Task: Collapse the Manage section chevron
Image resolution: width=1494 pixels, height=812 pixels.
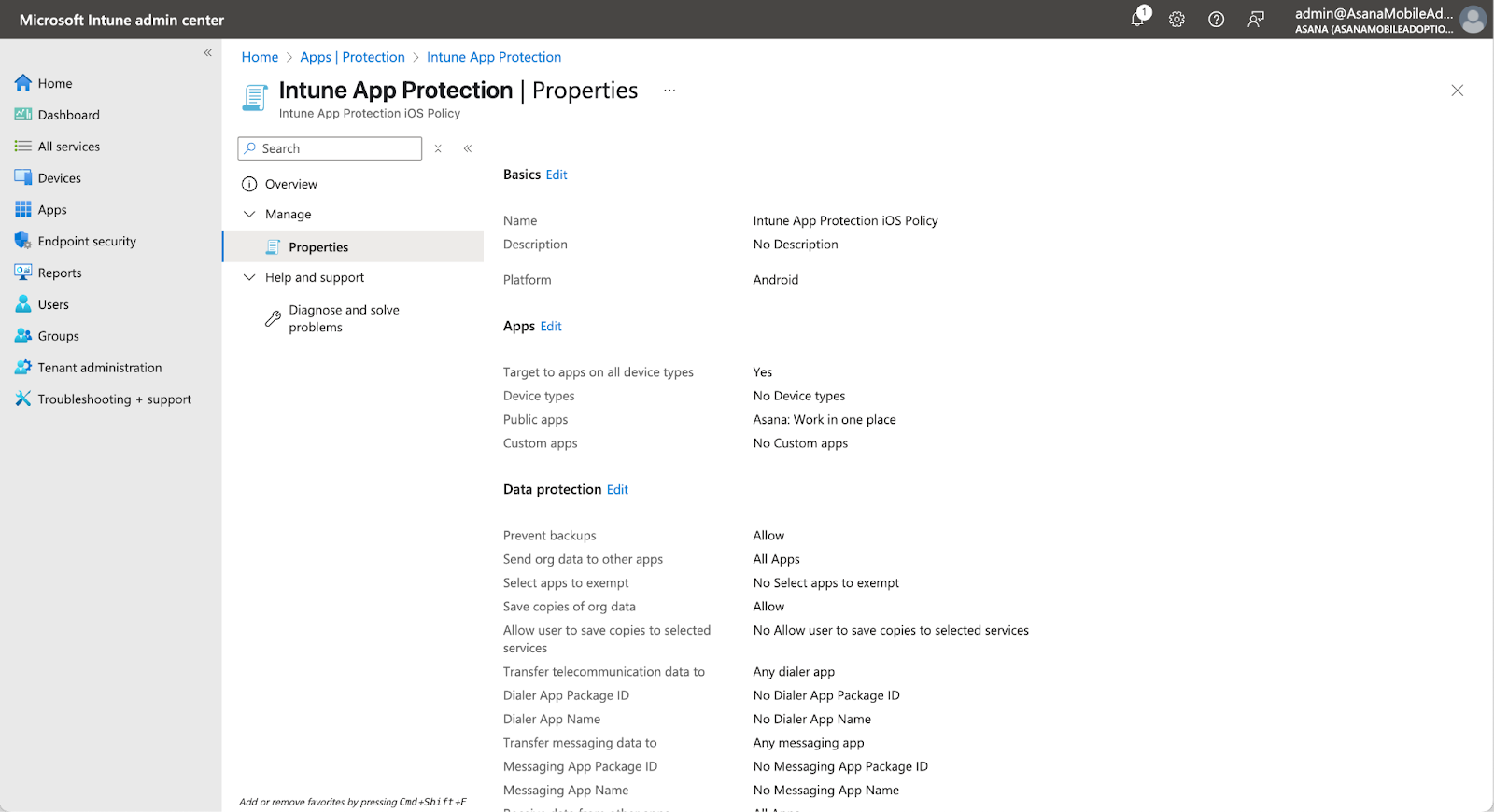Action: point(249,214)
